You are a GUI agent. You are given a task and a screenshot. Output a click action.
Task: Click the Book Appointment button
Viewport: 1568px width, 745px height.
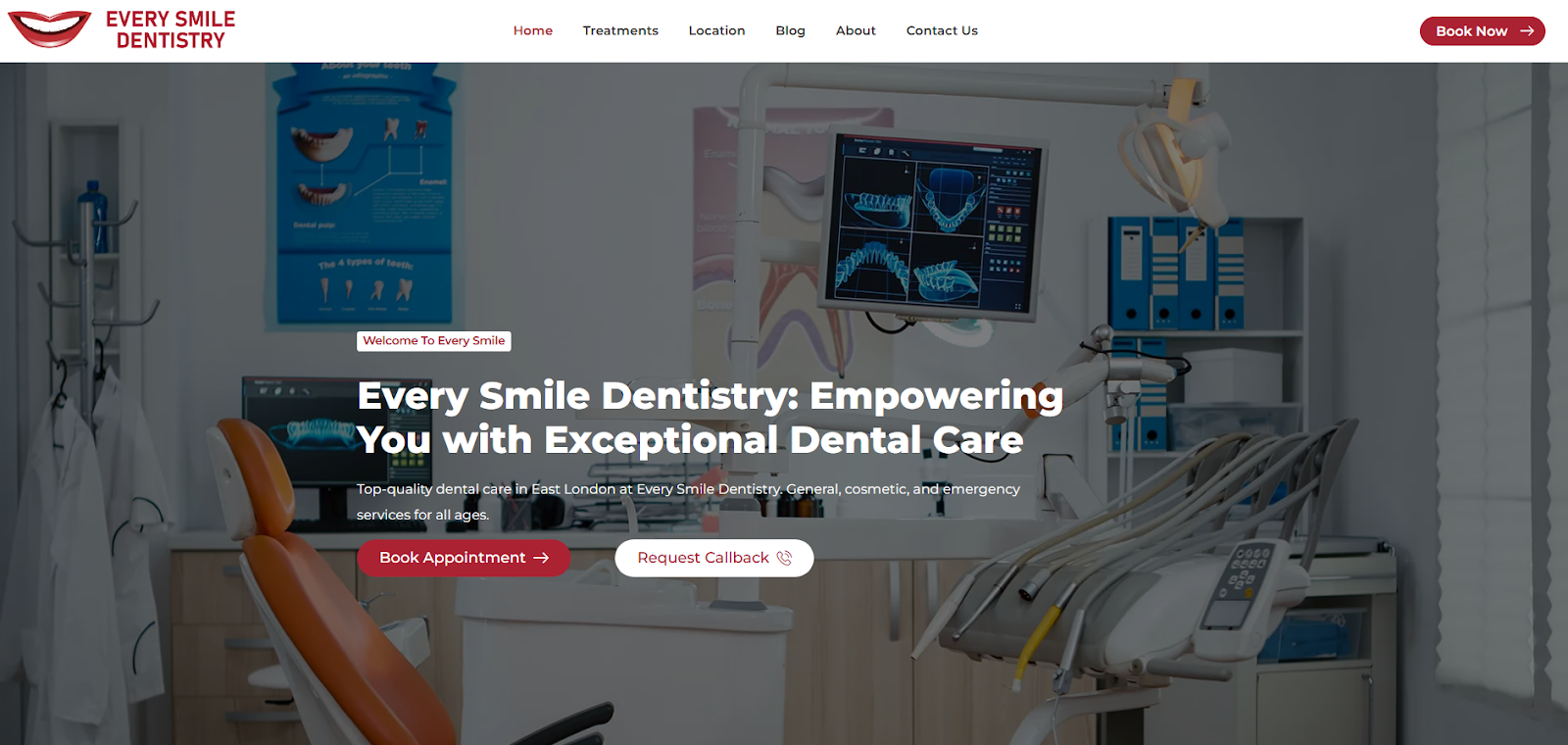tap(464, 558)
